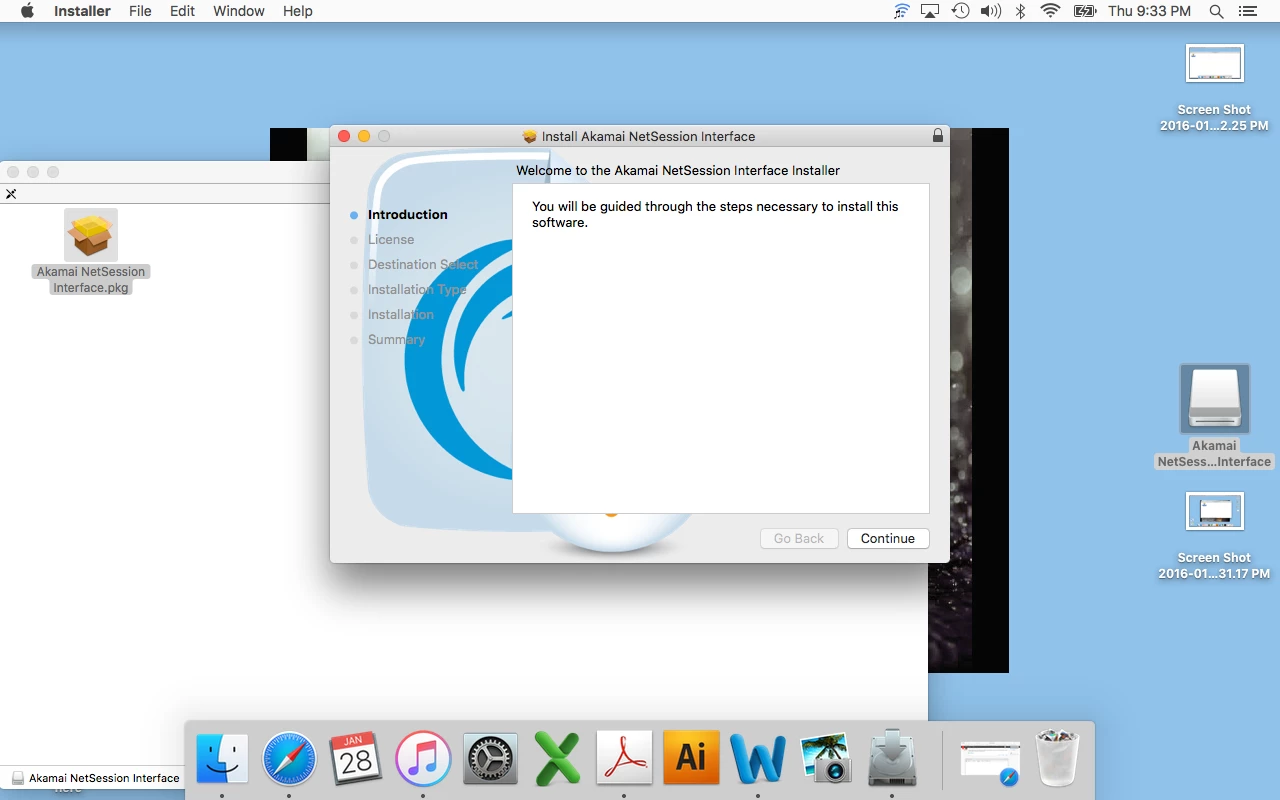Click the AirPlay display icon in menu bar
The width and height of the screenshot is (1280, 800).
coord(931,11)
